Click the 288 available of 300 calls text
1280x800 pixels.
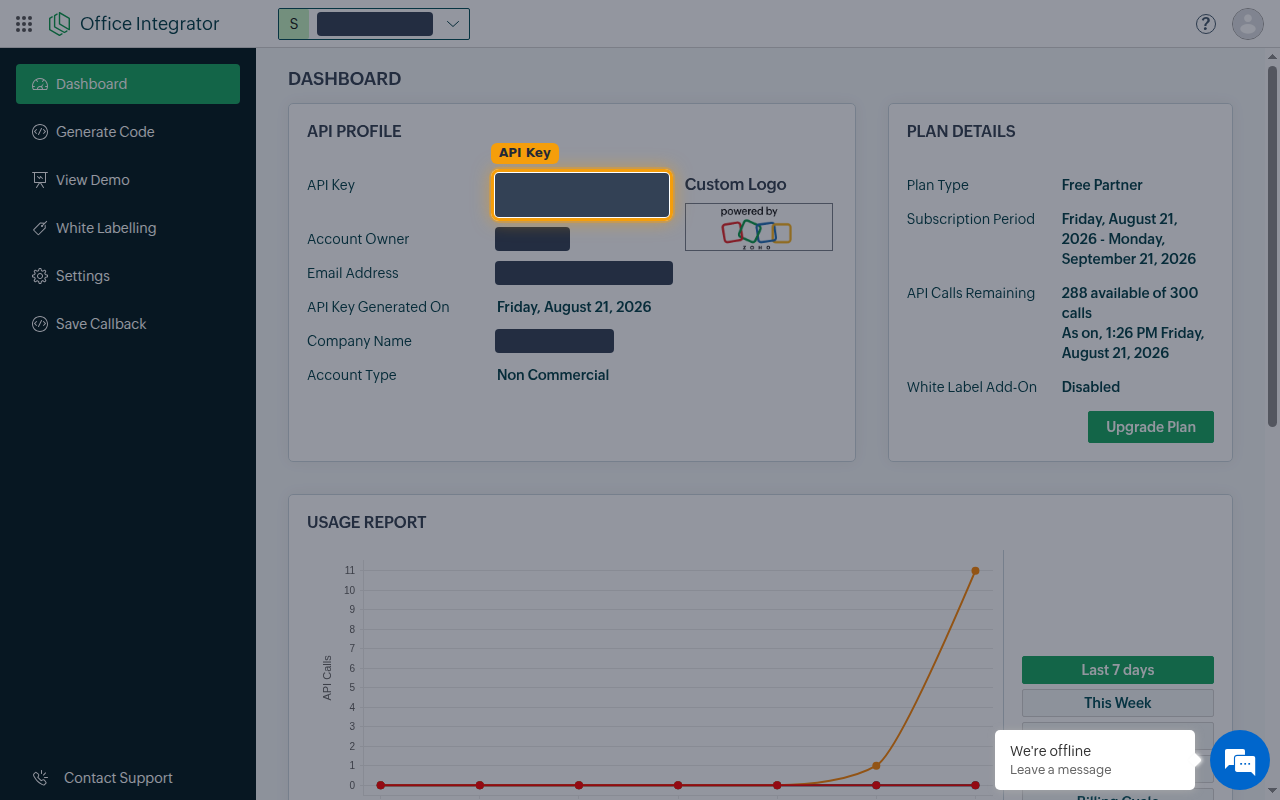(1130, 303)
